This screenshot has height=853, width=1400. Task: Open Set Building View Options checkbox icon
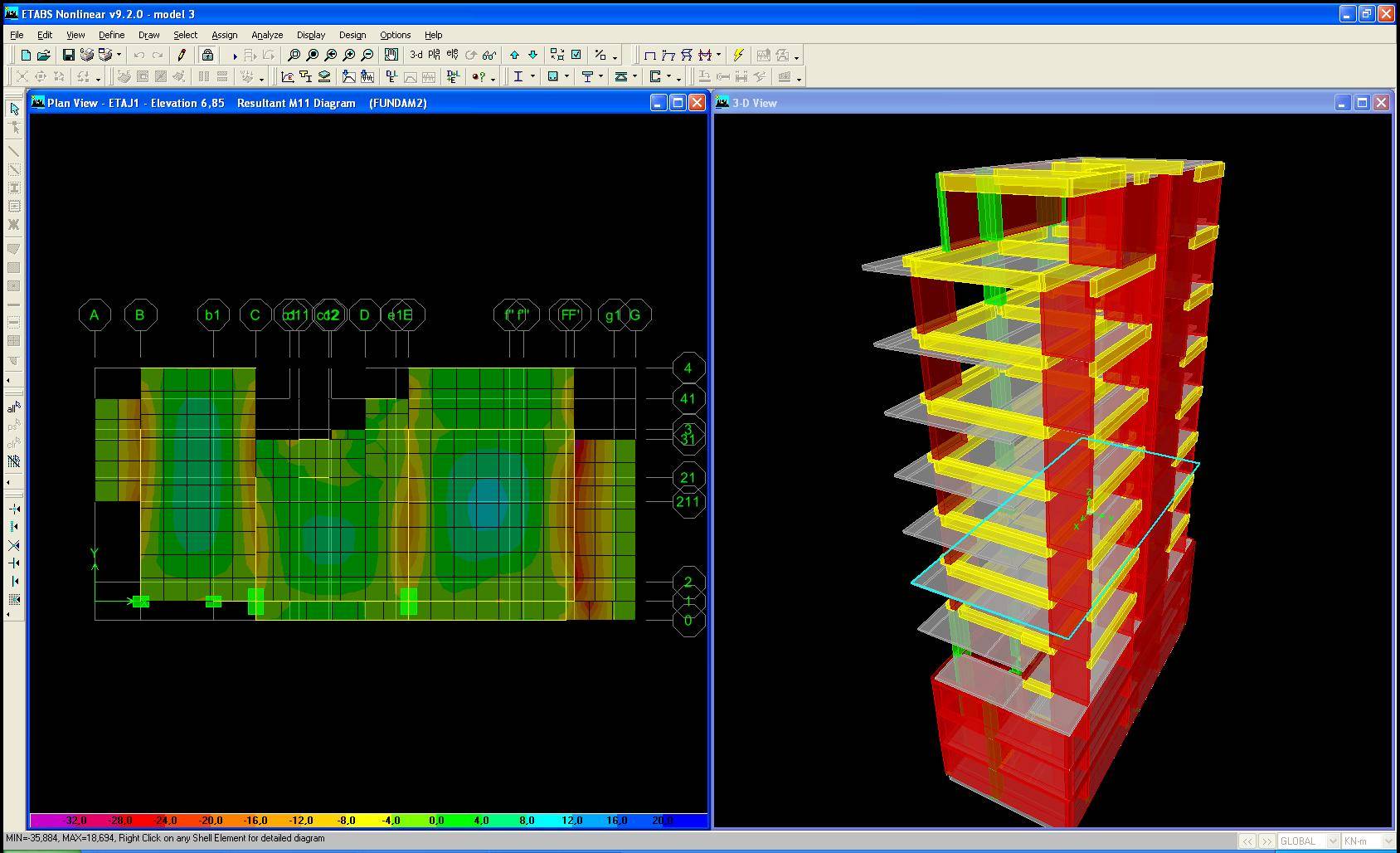(x=576, y=55)
